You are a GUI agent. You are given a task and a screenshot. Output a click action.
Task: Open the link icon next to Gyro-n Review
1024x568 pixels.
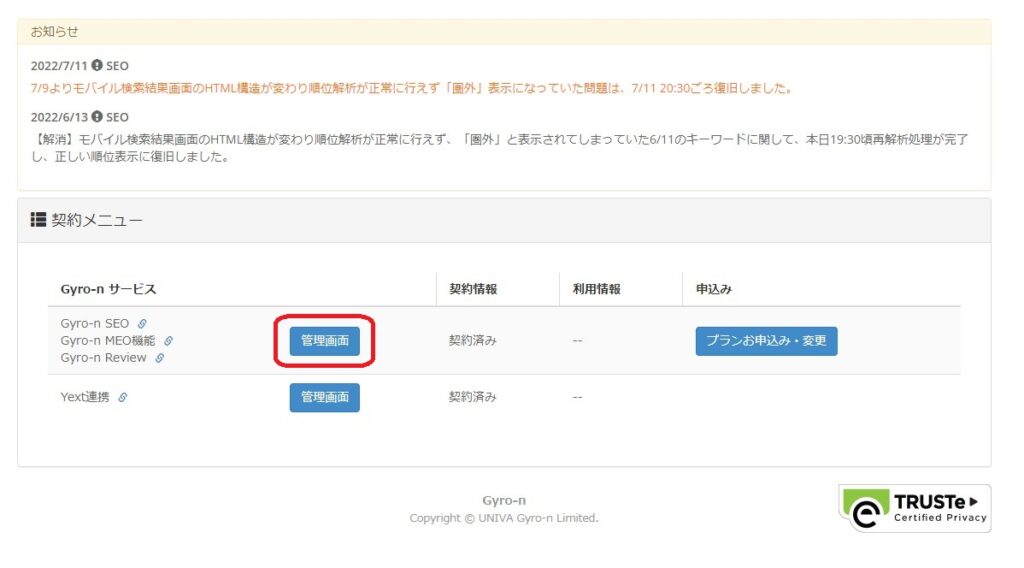(159, 358)
